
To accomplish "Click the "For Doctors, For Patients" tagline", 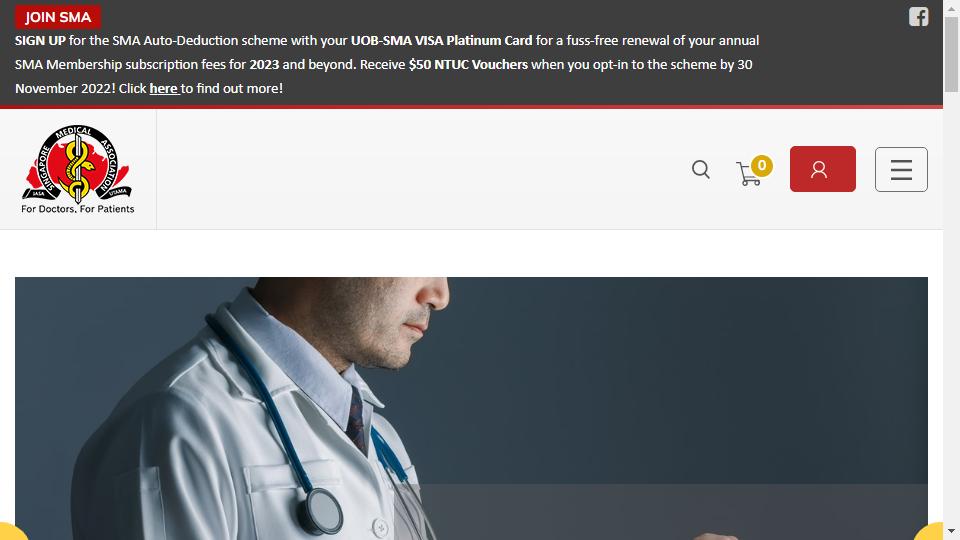I will [x=78, y=209].
